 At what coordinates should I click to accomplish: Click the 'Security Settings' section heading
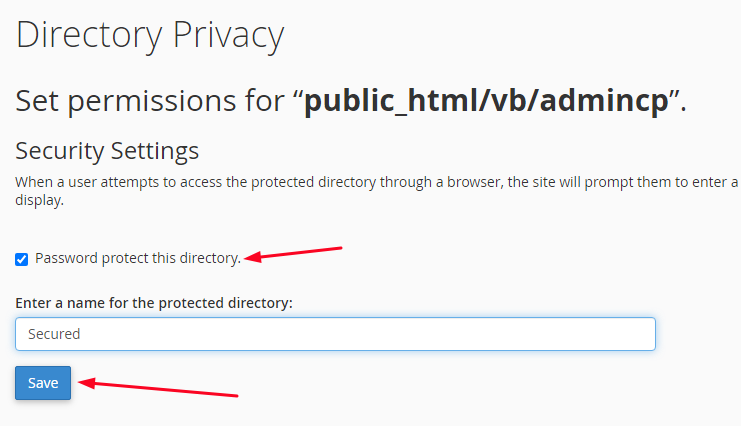pyautogui.click(x=107, y=151)
